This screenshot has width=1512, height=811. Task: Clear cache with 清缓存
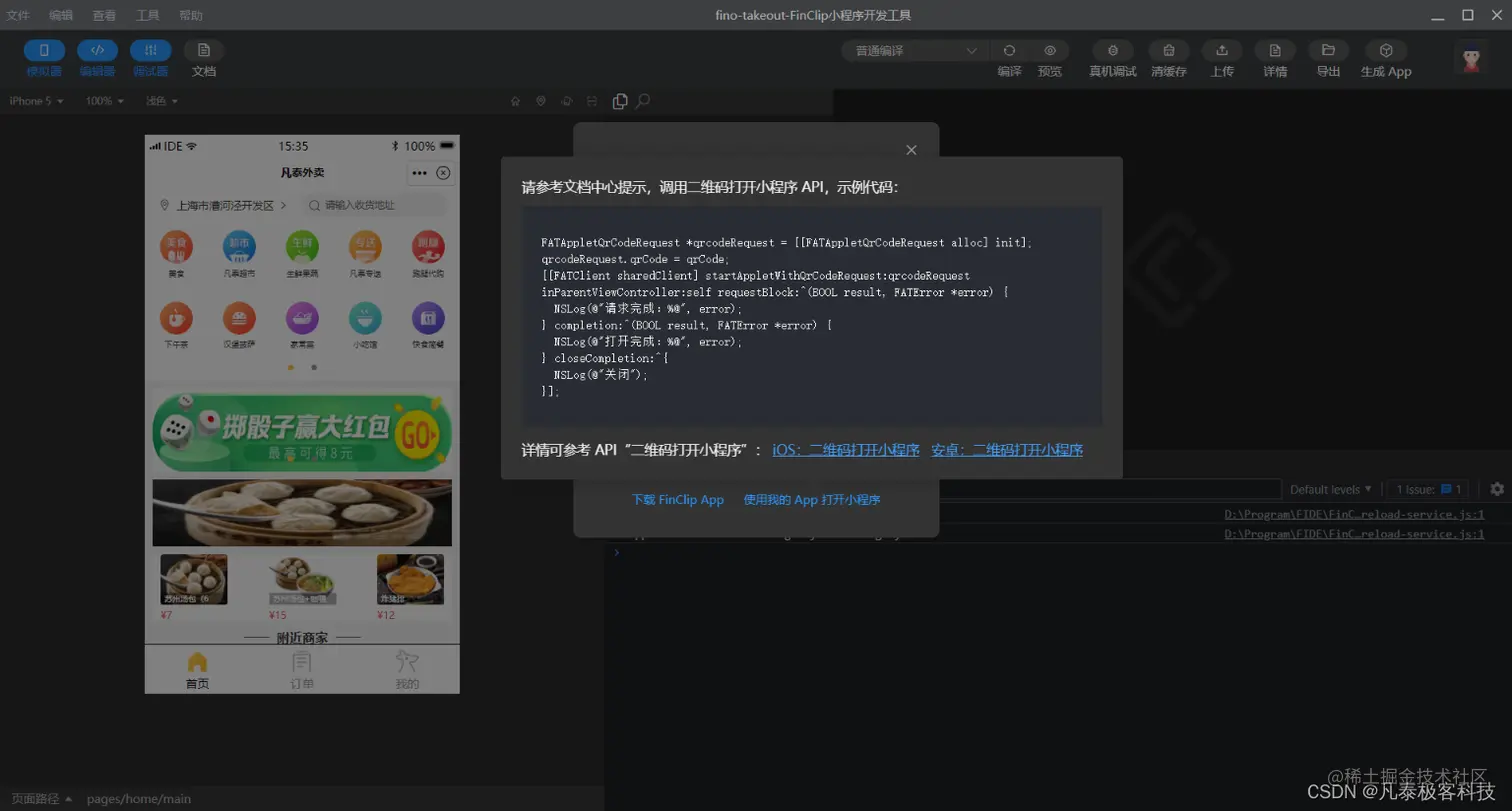1168,57
